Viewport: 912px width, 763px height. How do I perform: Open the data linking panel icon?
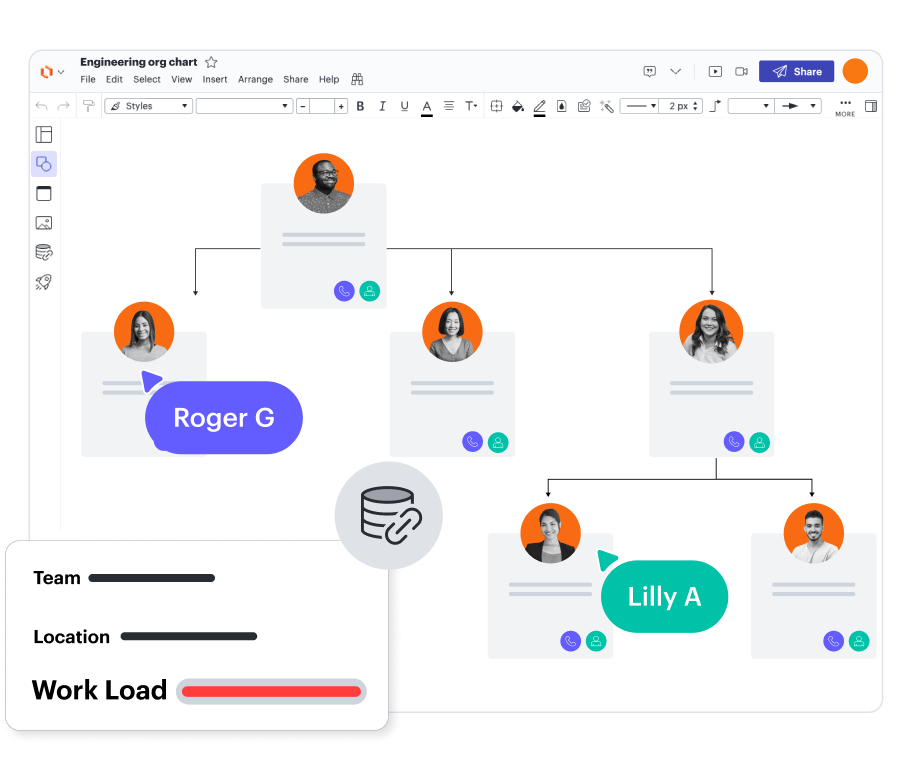pos(44,252)
